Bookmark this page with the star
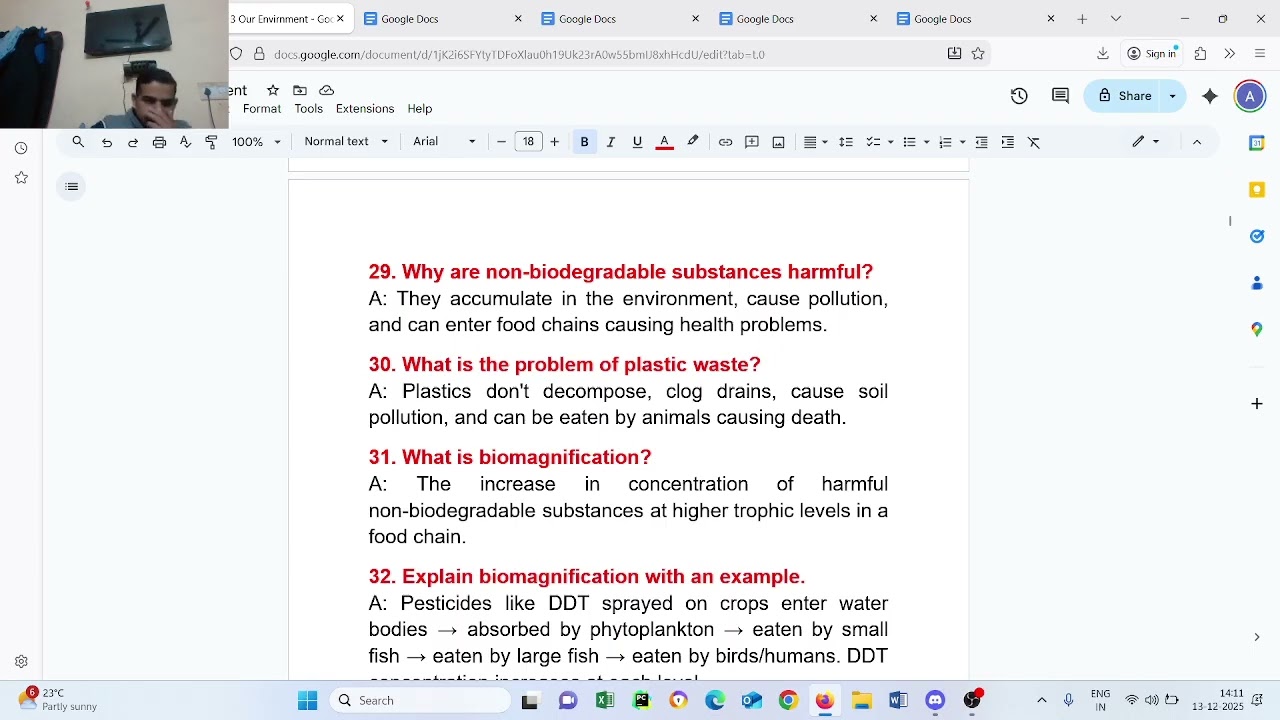This screenshot has height=720, width=1280. tap(978, 54)
